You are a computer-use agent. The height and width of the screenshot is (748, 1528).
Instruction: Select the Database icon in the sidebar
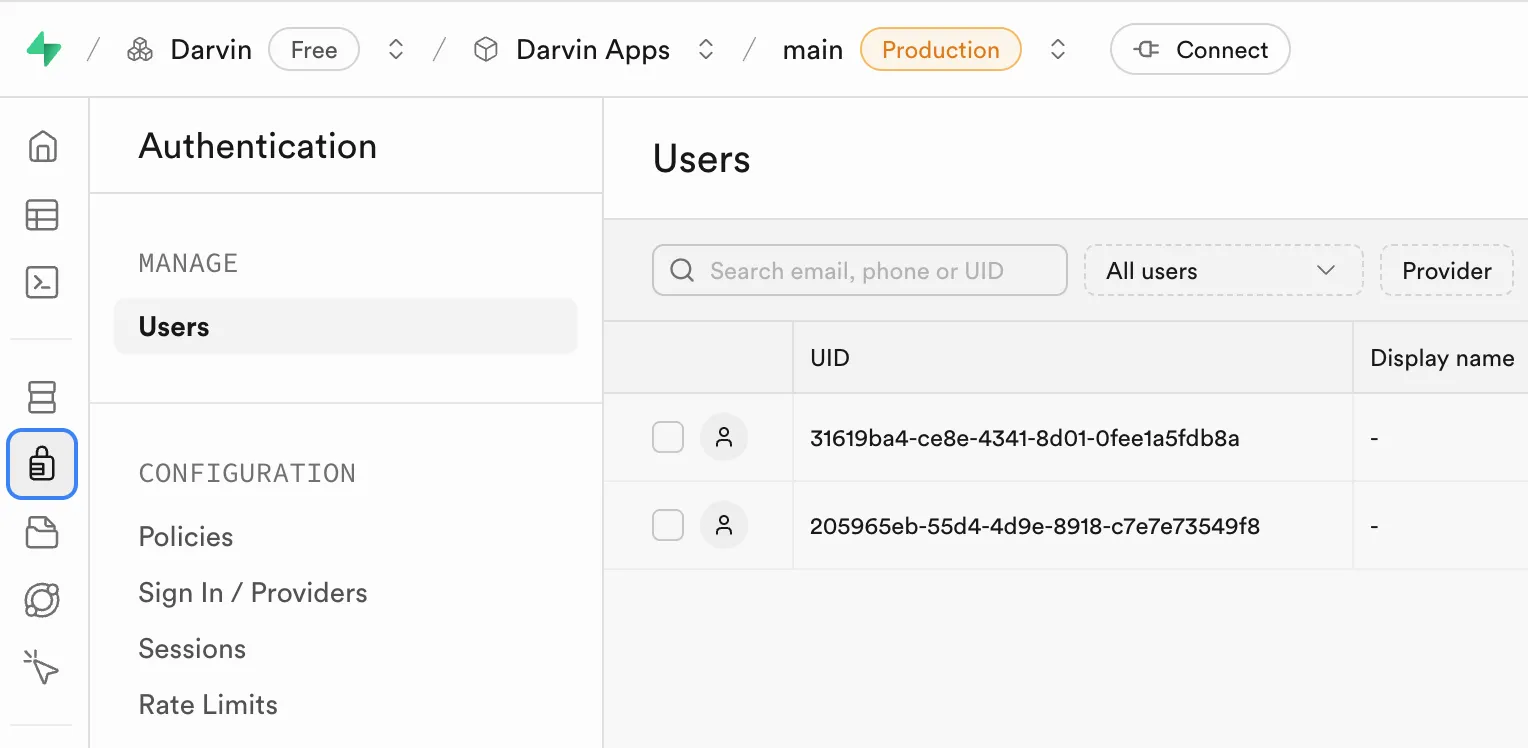tap(42, 397)
